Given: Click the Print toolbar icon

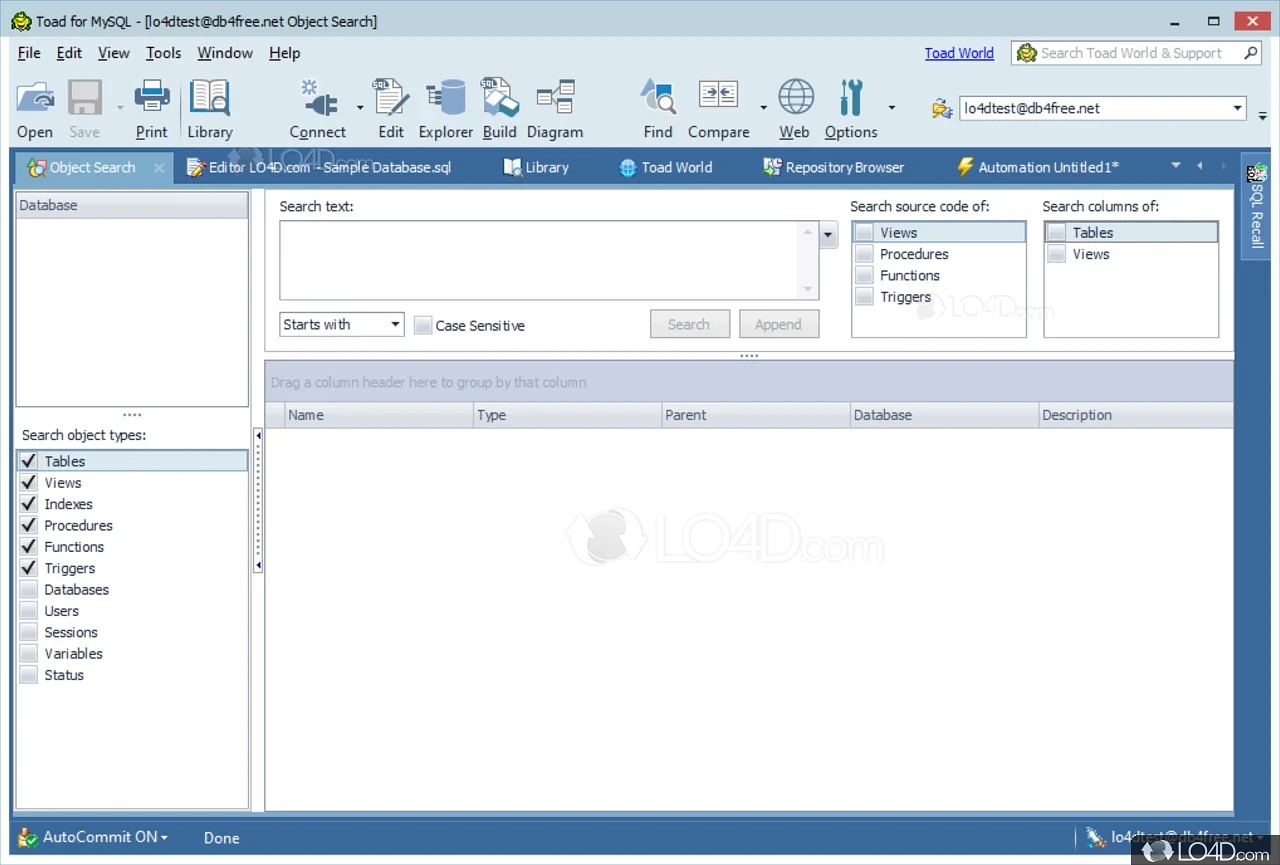Looking at the screenshot, I should coord(152,99).
